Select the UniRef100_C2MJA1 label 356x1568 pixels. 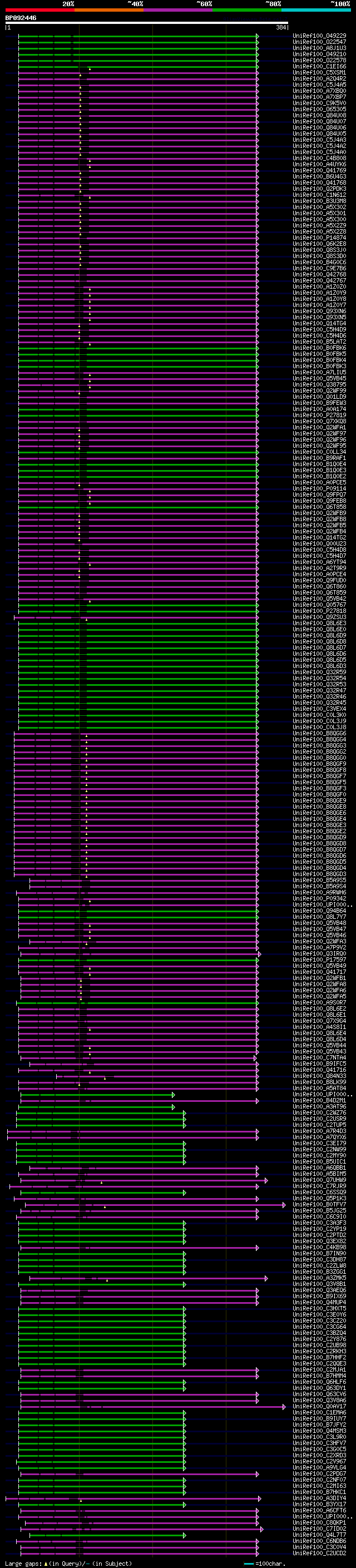pyautogui.click(x=319, y=1369)
